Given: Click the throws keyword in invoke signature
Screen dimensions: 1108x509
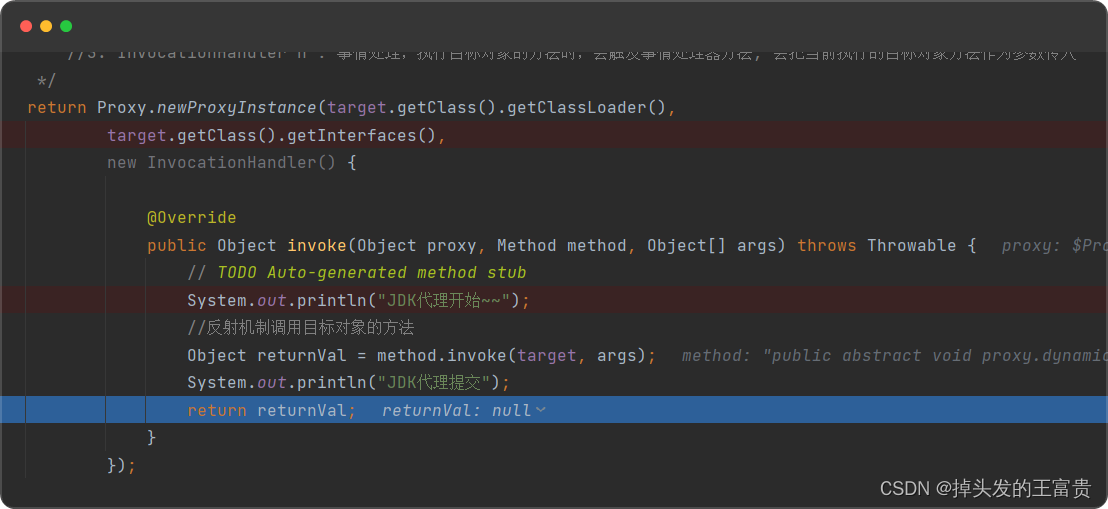Looking at the screenshot, I should pos(827,245).
